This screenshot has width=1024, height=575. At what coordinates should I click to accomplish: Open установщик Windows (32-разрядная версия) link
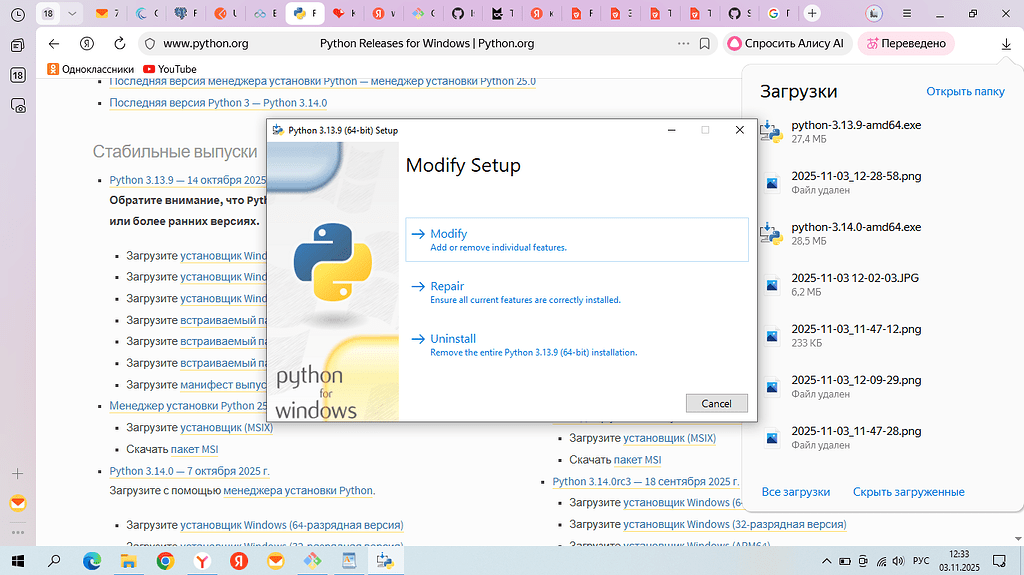[735, 525]
